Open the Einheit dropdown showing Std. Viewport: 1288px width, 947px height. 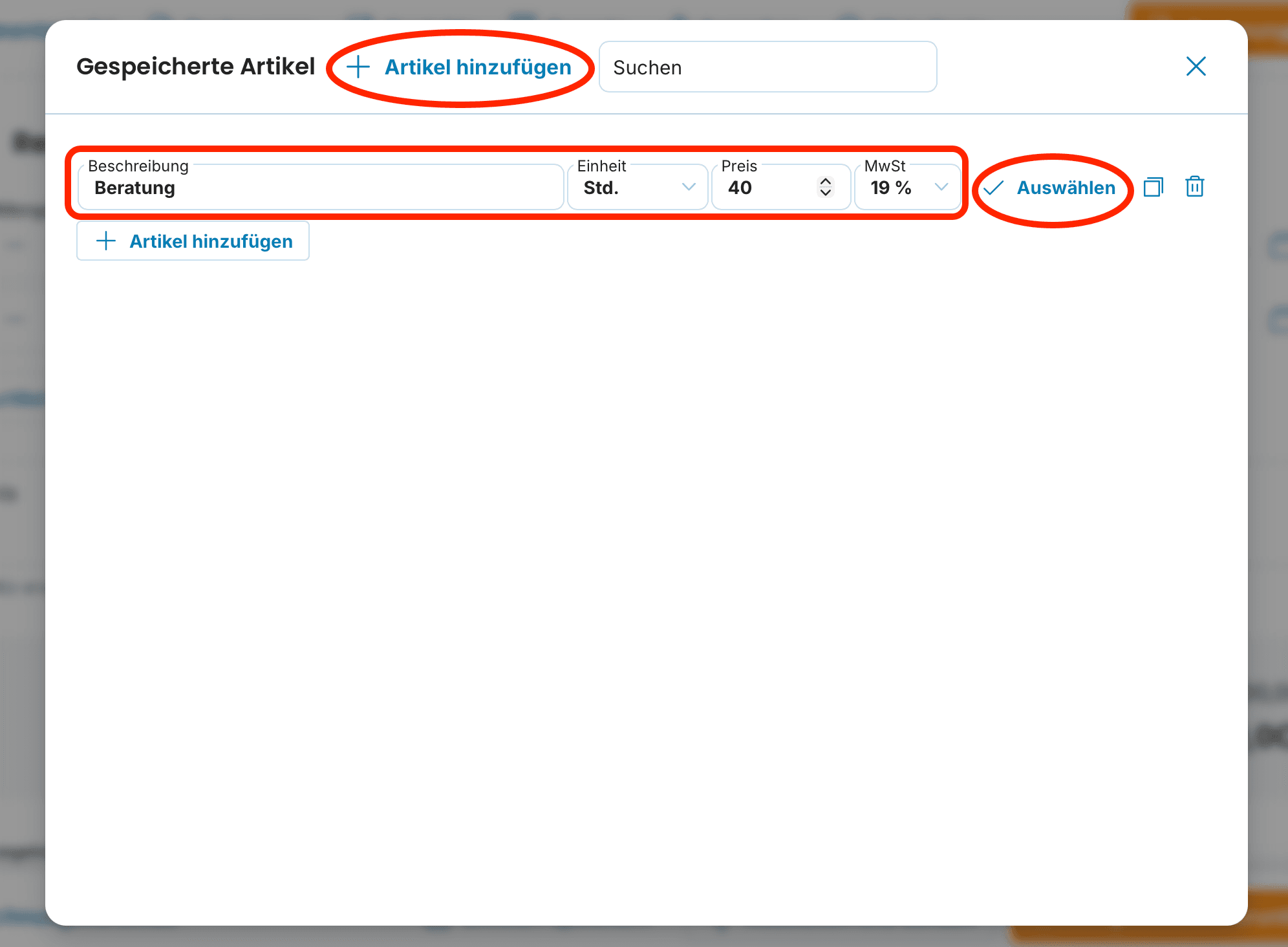(638, 187)
